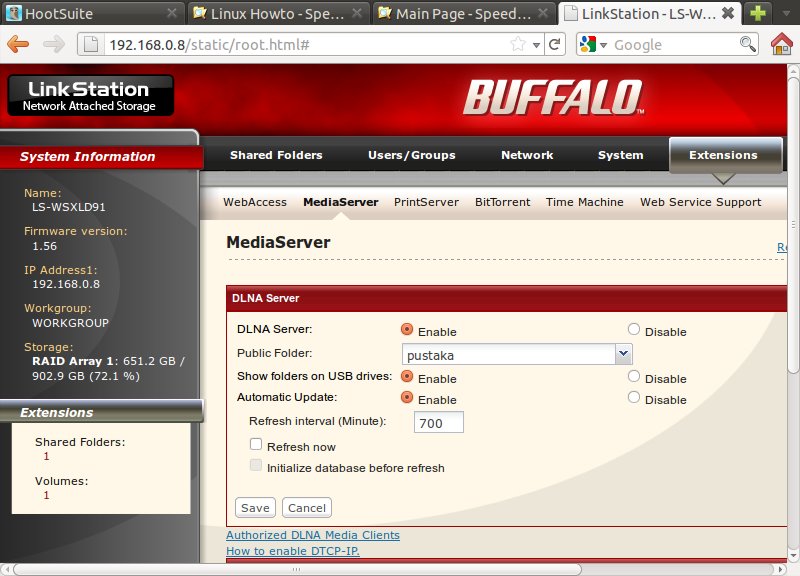Select Disable for DLNA Server
Screen dimensions: 800x576
click(634, 330)
